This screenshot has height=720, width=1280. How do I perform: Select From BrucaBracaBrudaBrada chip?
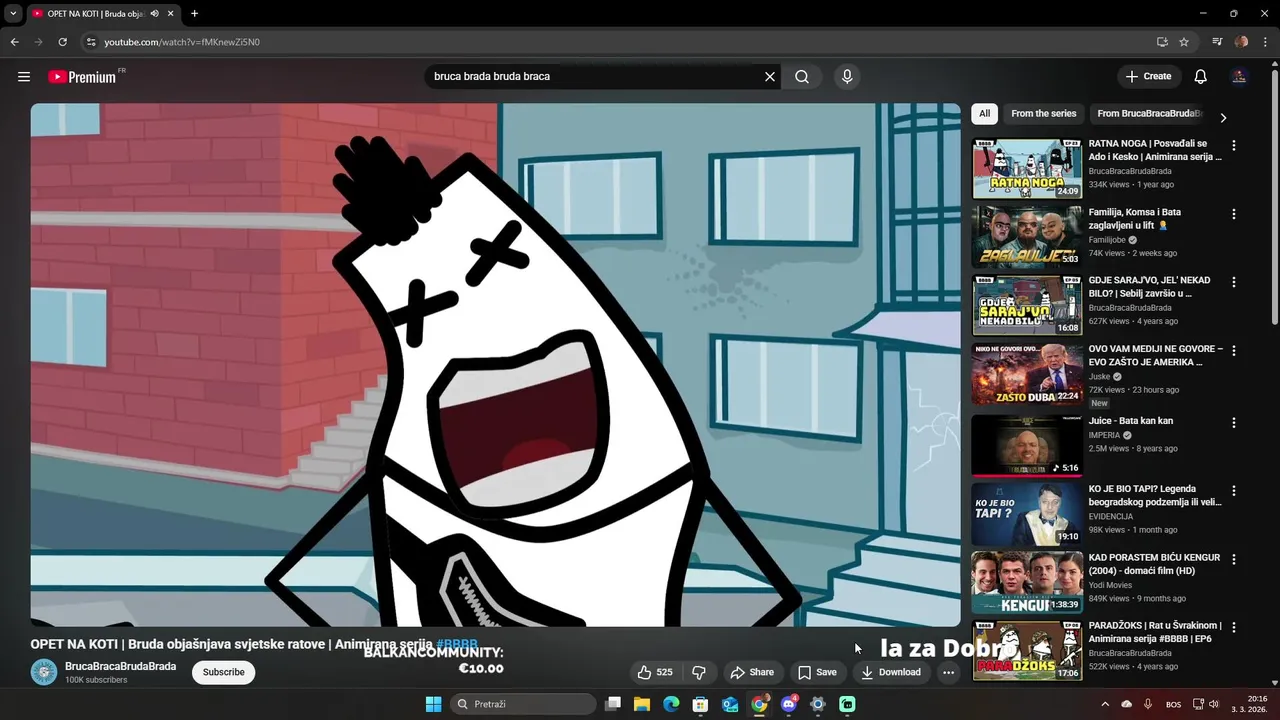coord(1149,114)
